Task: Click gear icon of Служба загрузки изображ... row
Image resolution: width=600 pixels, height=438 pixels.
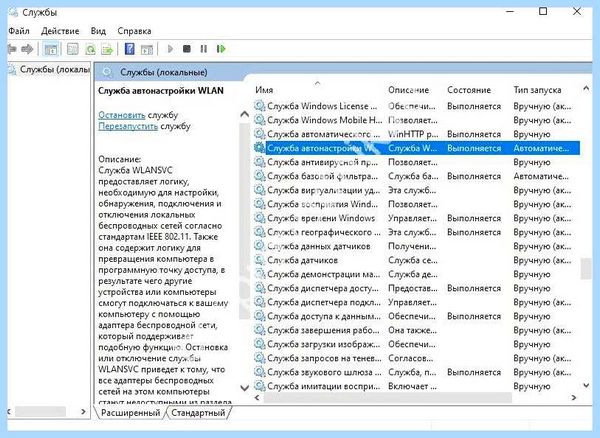Action: point(260,344)
